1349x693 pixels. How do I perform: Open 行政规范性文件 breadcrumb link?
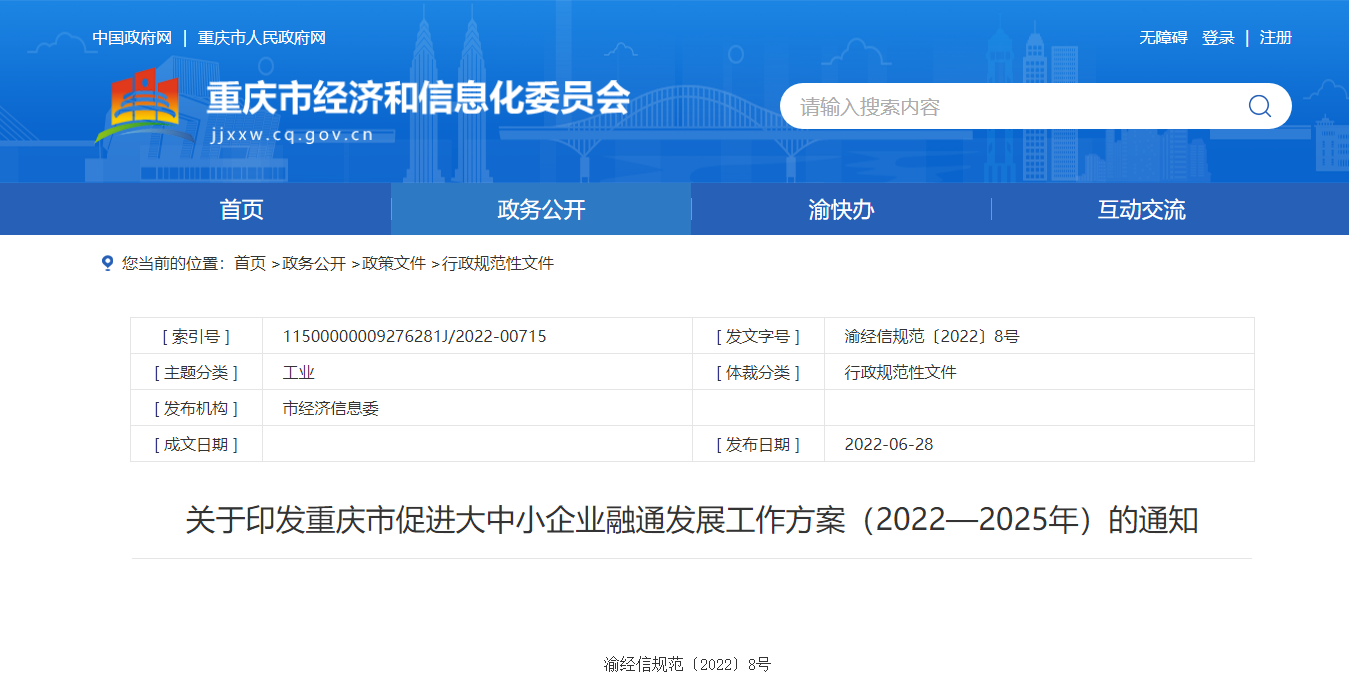tap(498, 264)
